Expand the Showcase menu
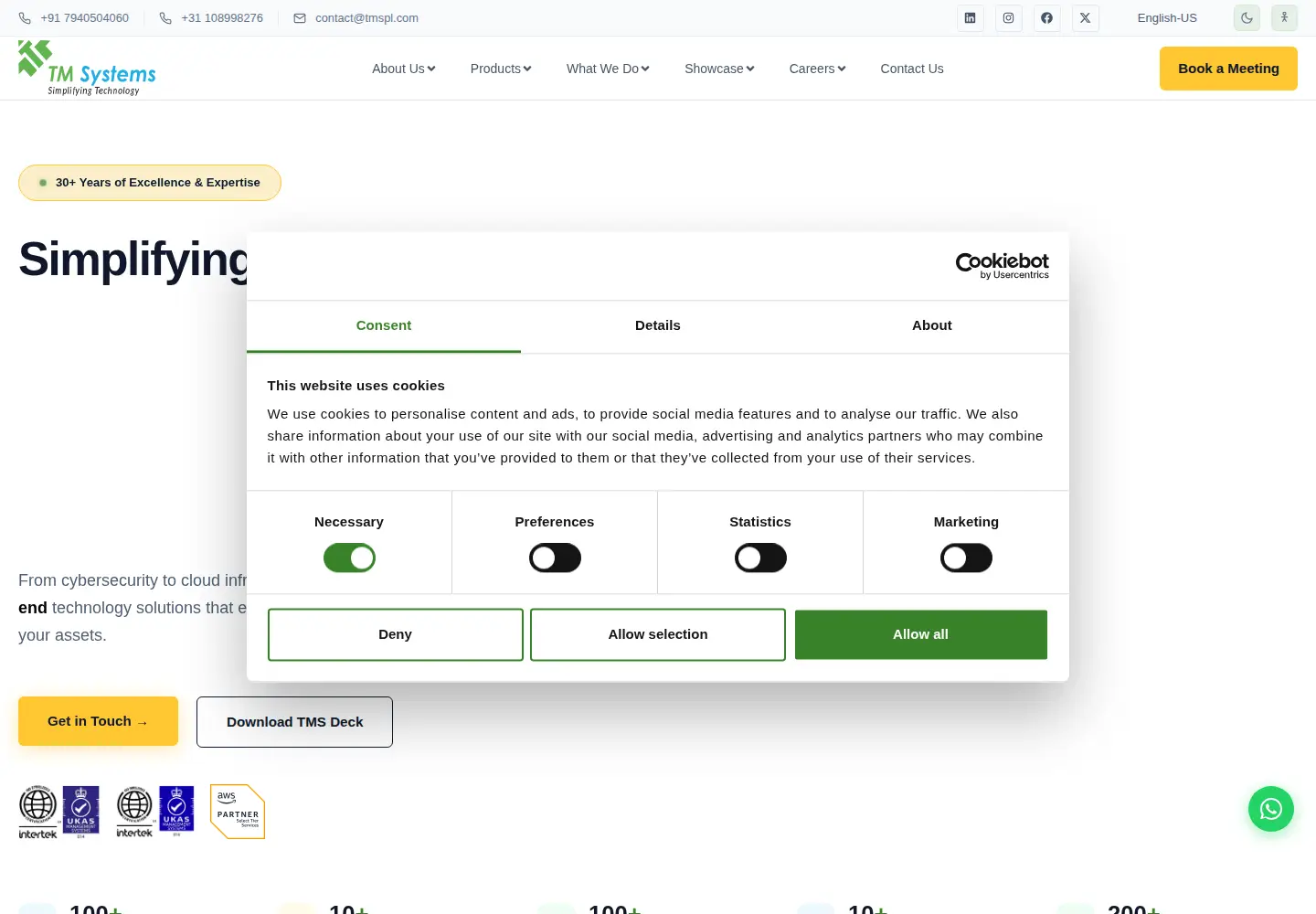 [x=719, y=69]
